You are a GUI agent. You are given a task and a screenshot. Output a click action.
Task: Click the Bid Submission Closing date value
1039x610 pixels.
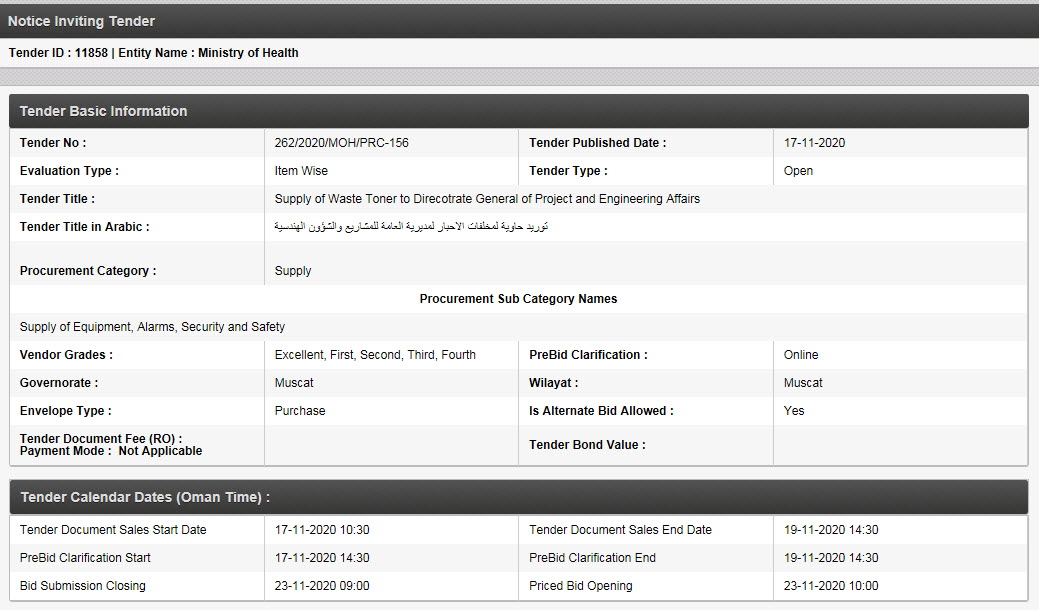(x=322, y=586)
